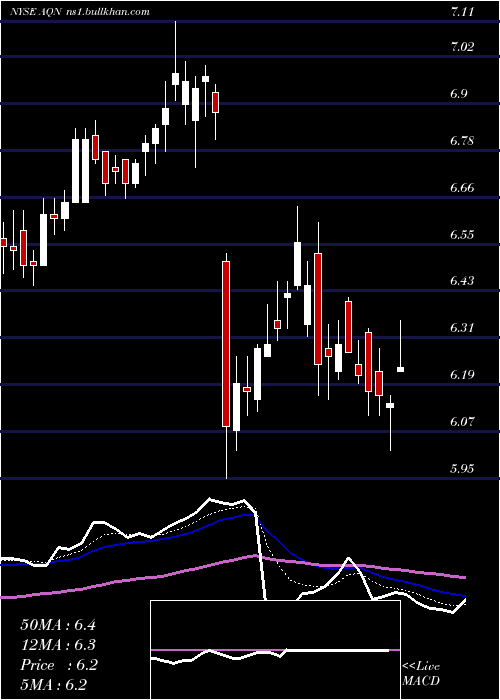500x700 pixels.
Task: Click the <<Live MACD label
Action: [x=421, y=673]
